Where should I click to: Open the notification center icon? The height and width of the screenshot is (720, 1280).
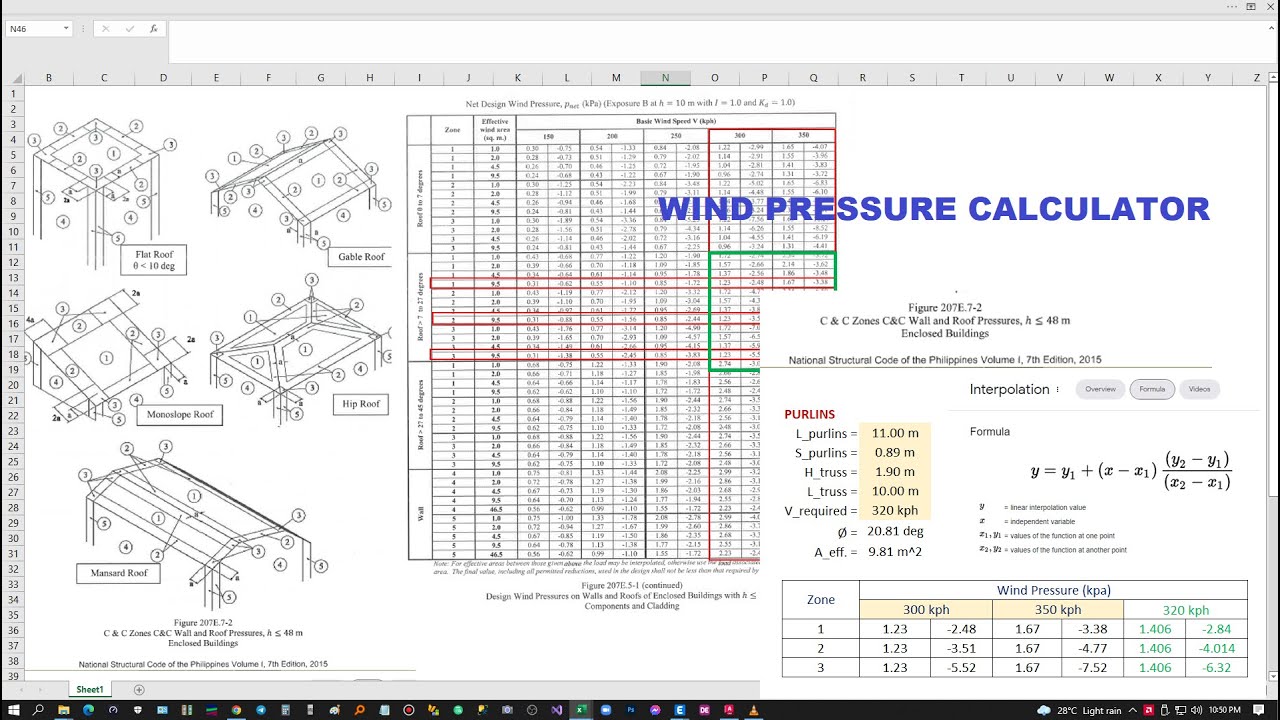coord(1258,710)
